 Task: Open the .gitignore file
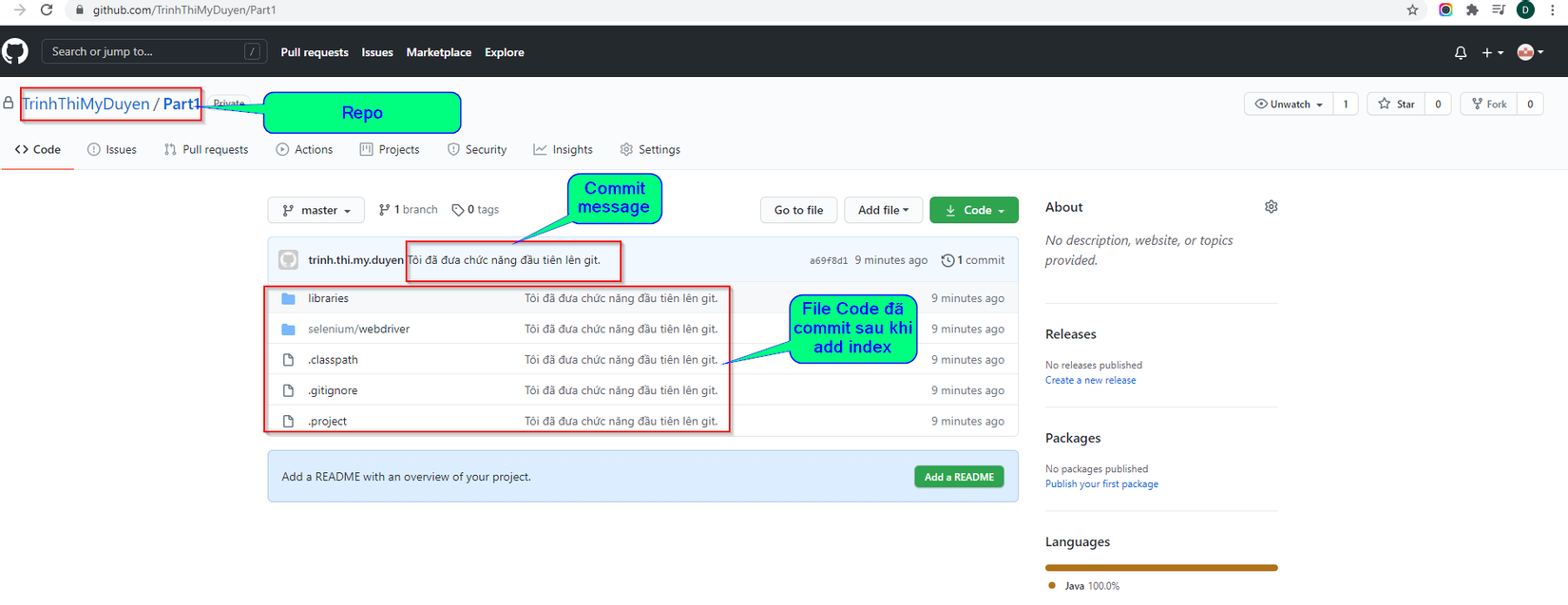333,390
